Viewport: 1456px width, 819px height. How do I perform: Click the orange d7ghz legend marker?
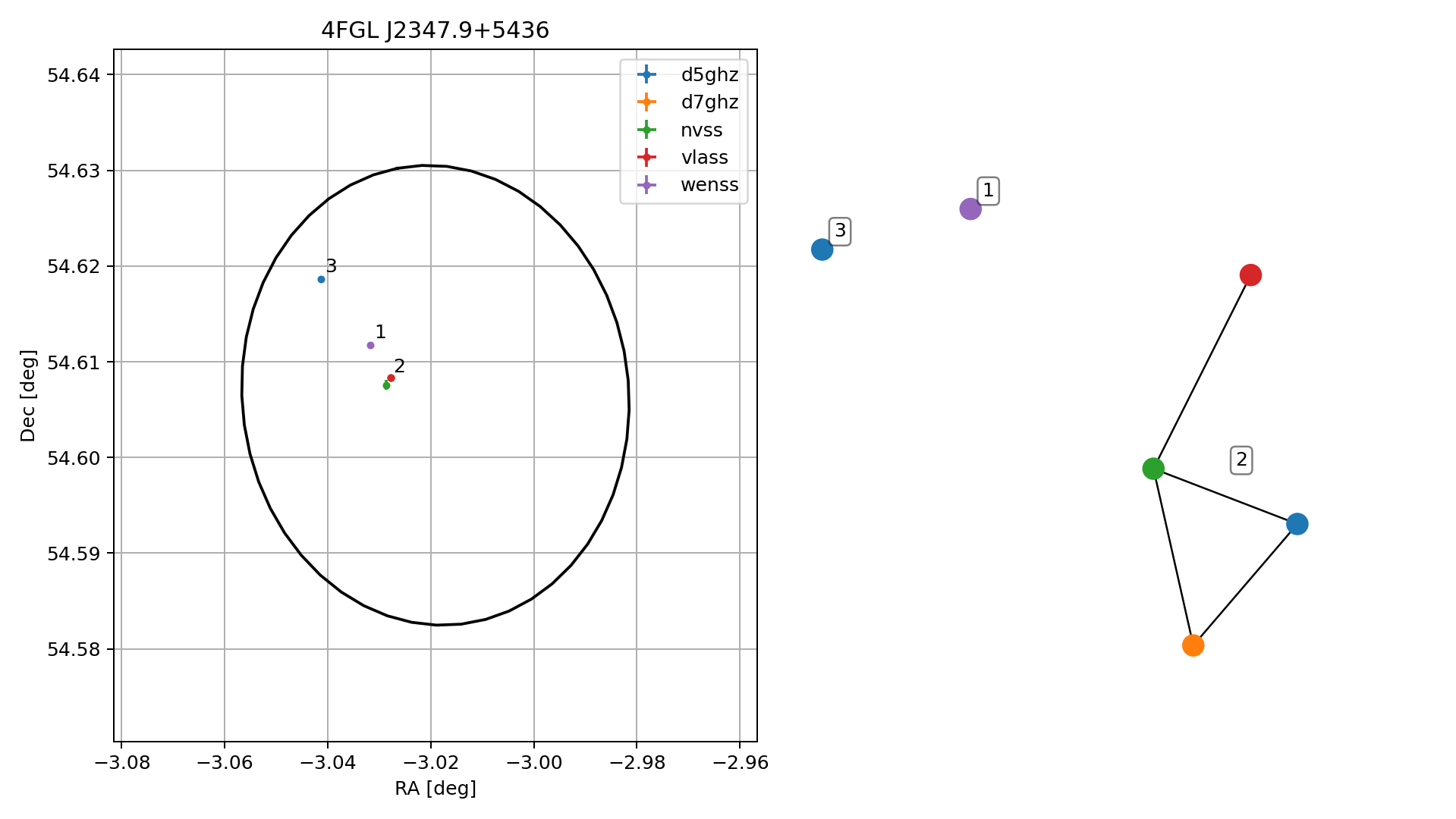click(x=646, y=102)
